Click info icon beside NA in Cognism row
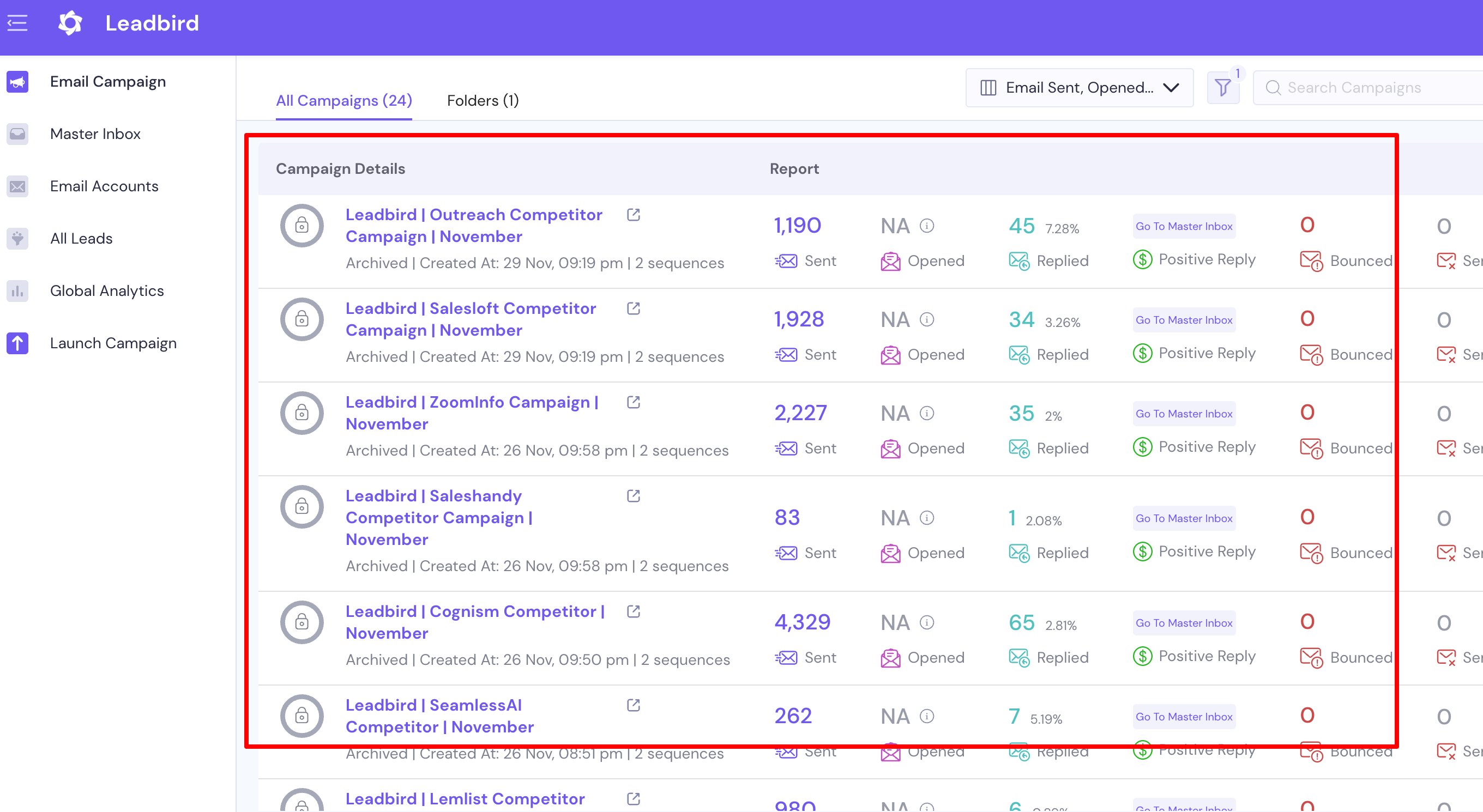 coord(926,623)
